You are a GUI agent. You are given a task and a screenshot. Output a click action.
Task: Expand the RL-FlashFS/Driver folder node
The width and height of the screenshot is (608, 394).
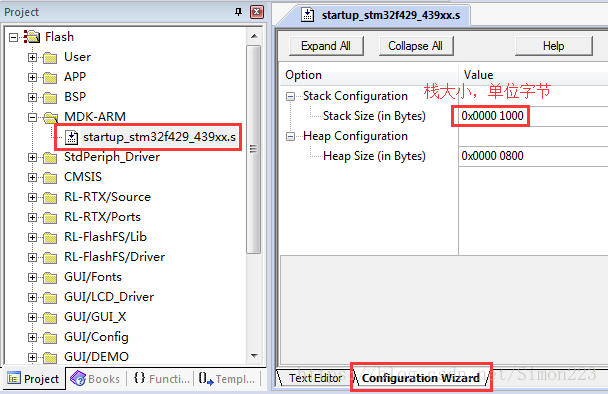(x=33, y=257)
